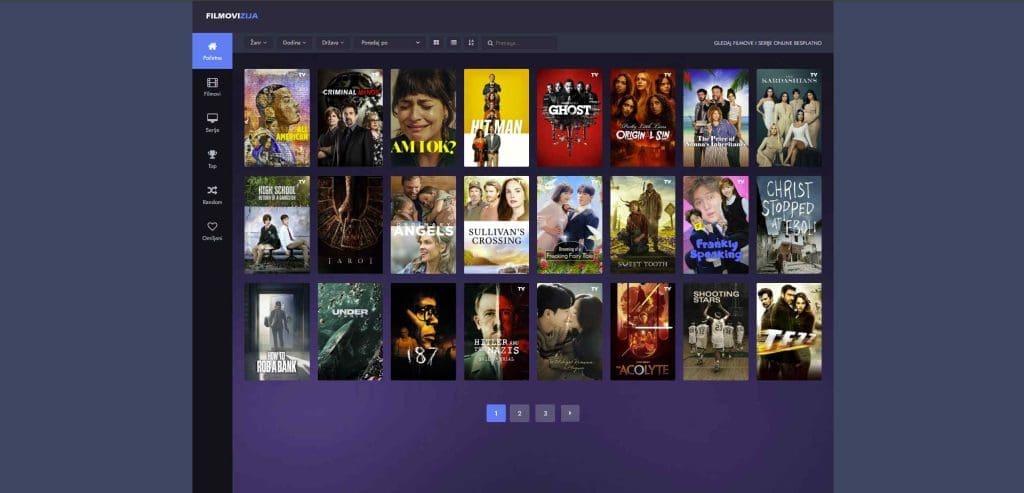Screen dimensions: 1024x493
Task: Focus the Pretraga search field
Action: click(x=520, y=43)
